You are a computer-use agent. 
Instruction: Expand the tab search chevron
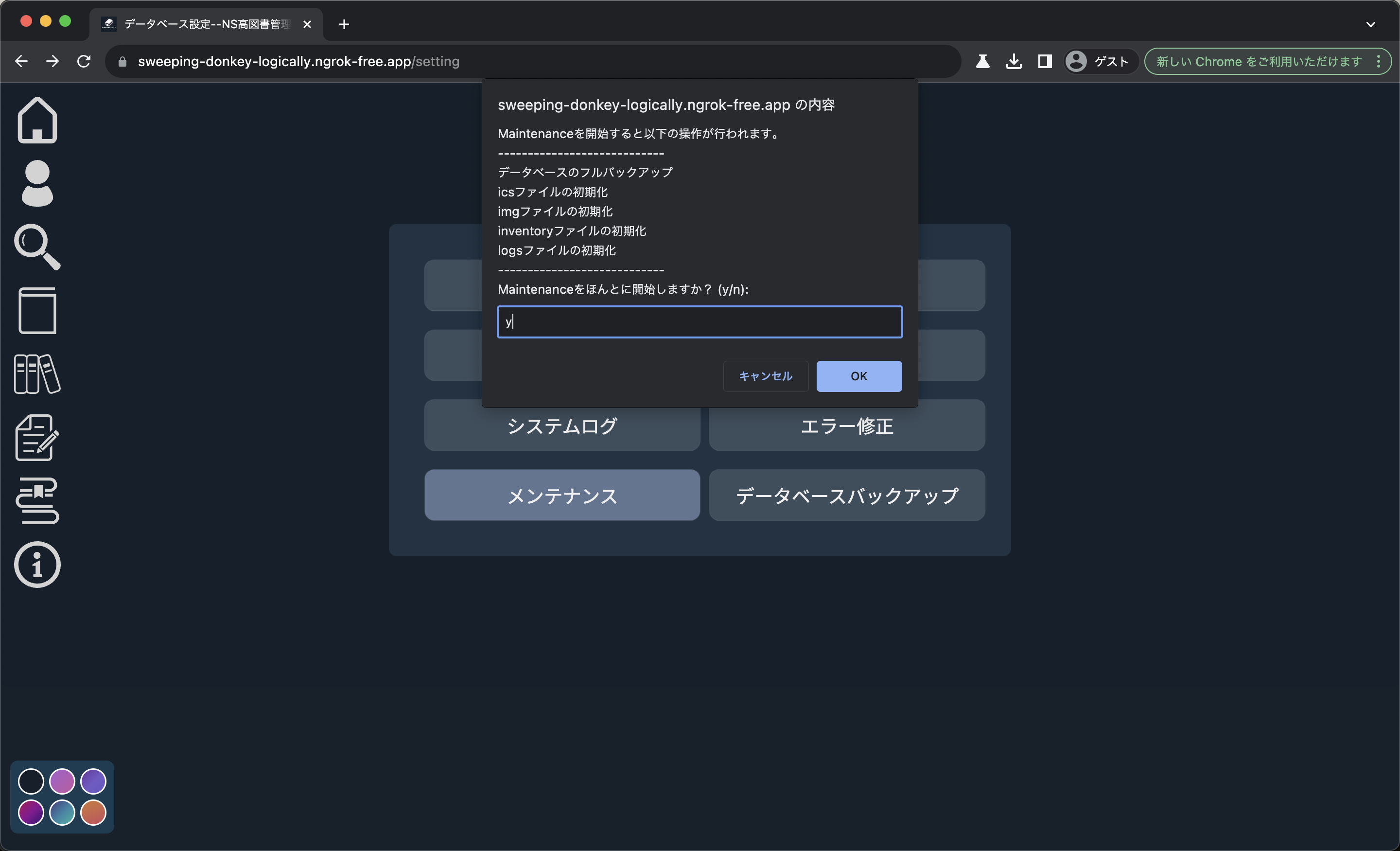tap(1370, 24)
